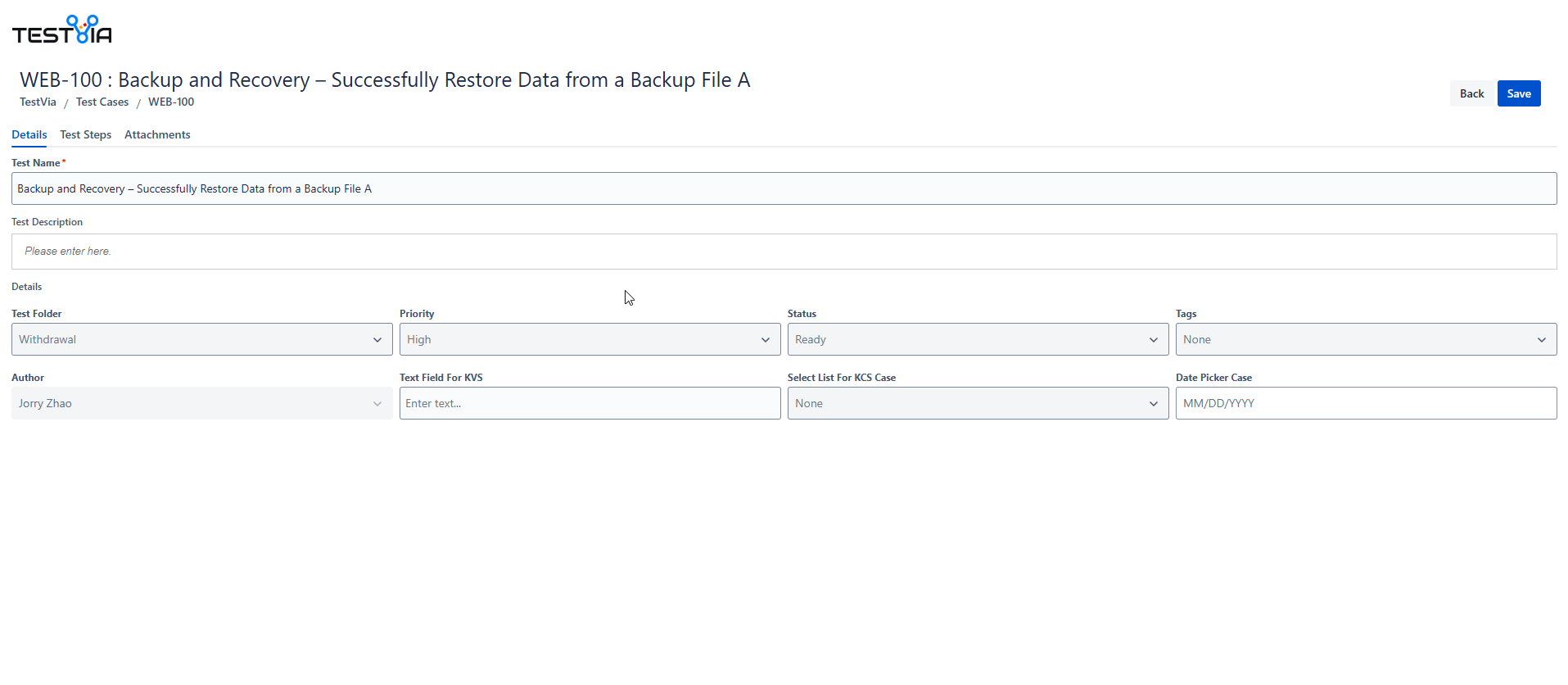The image size is (1568, 685).
Task: Click the Select List KCS chevron arrow
Action: coord(1154,404)
